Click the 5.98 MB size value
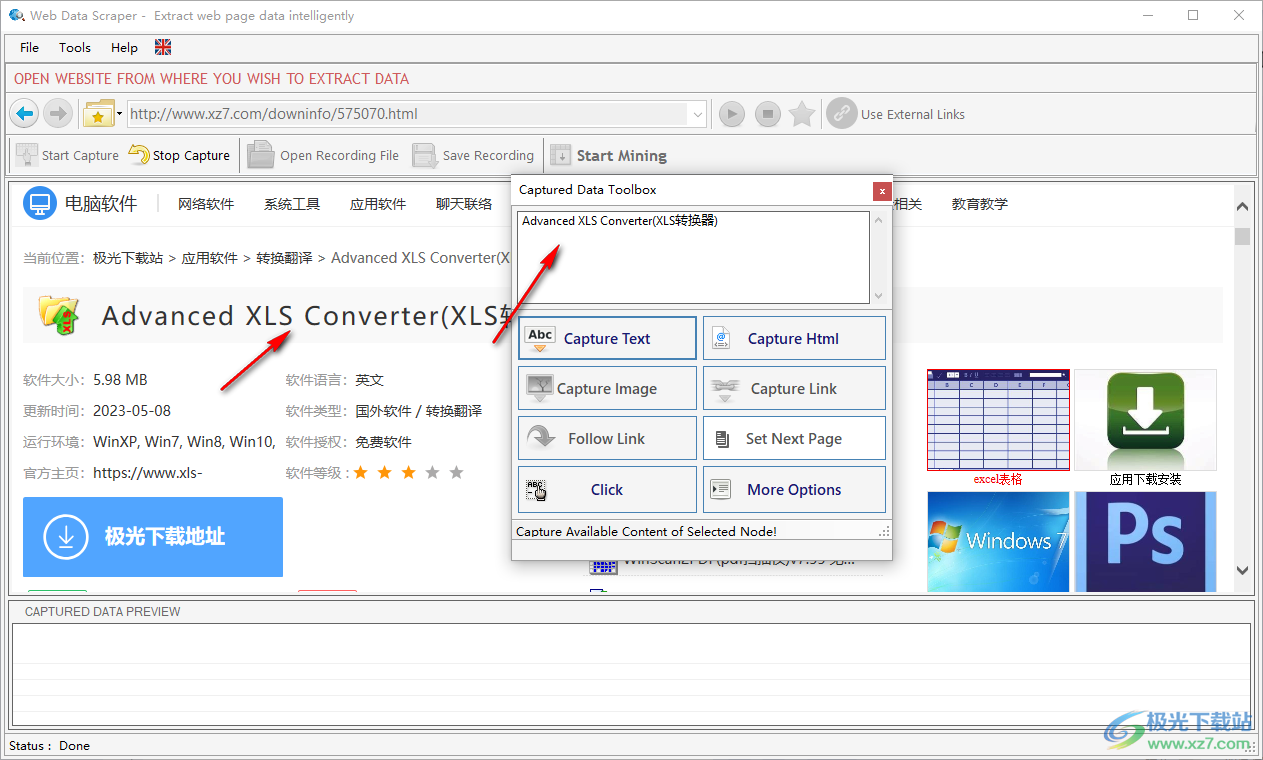 click(x=120, y=380)
